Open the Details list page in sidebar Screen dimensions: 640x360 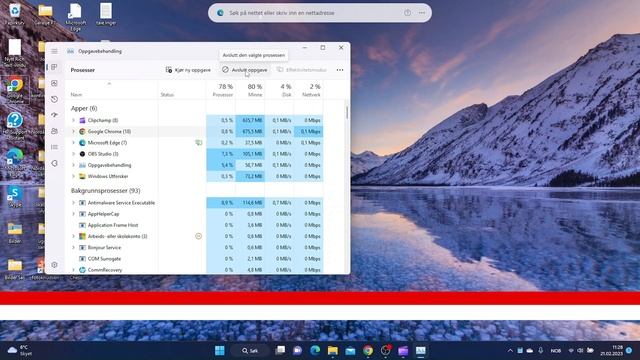(54, 147)
